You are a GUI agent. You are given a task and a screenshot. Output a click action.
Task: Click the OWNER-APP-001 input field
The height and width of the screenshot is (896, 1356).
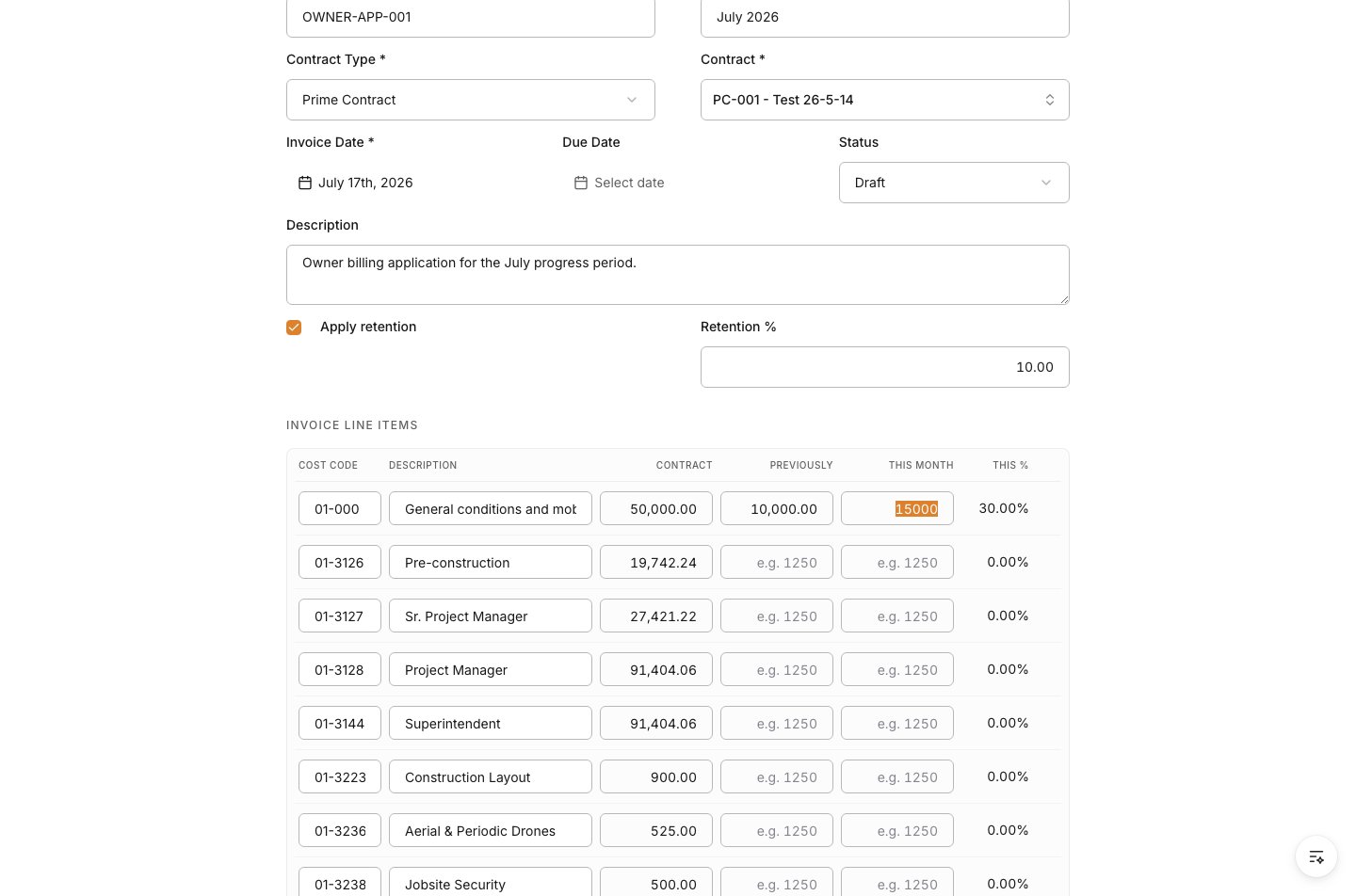pyautogui.click(x=471, y=17)
